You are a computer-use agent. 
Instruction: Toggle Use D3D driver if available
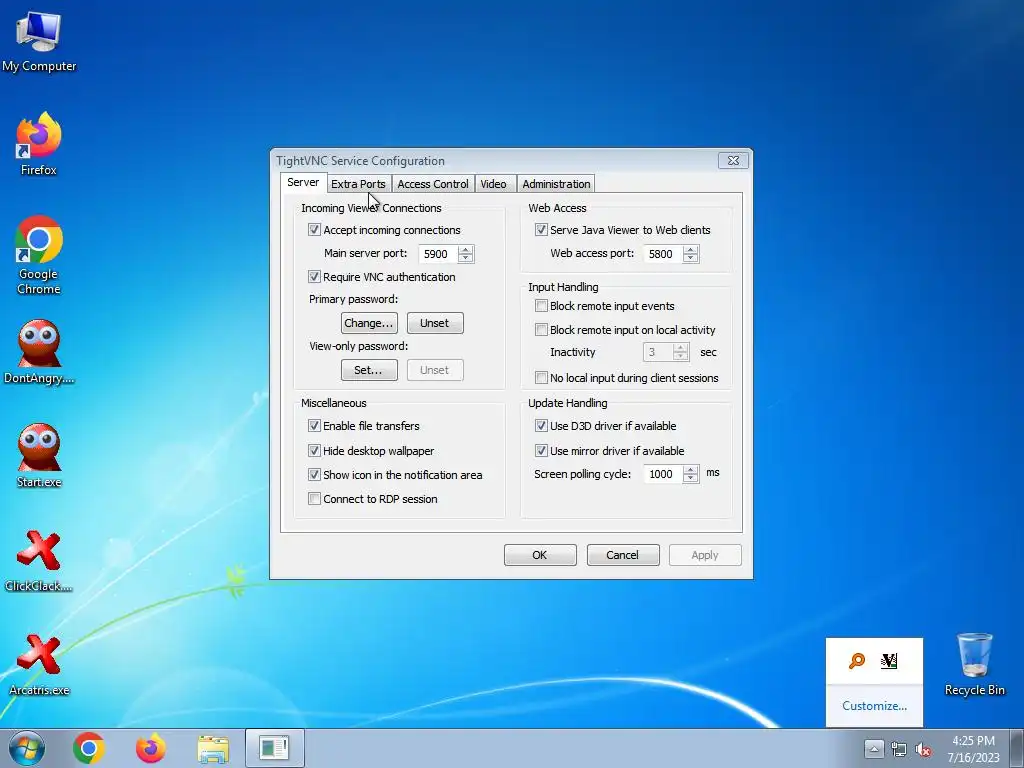[x=541, y=426]
